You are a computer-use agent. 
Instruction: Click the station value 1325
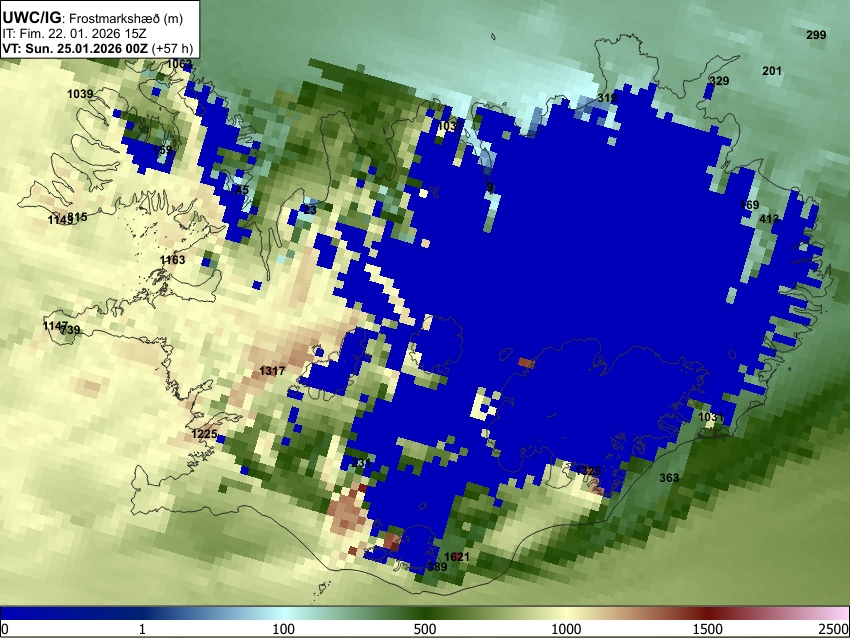click(588, 471)
